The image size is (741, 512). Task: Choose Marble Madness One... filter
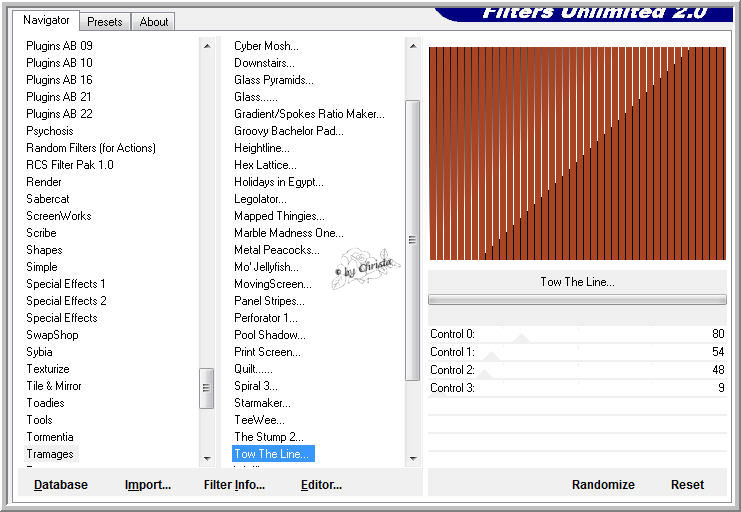pyautogui.click(x=289, y=233)
